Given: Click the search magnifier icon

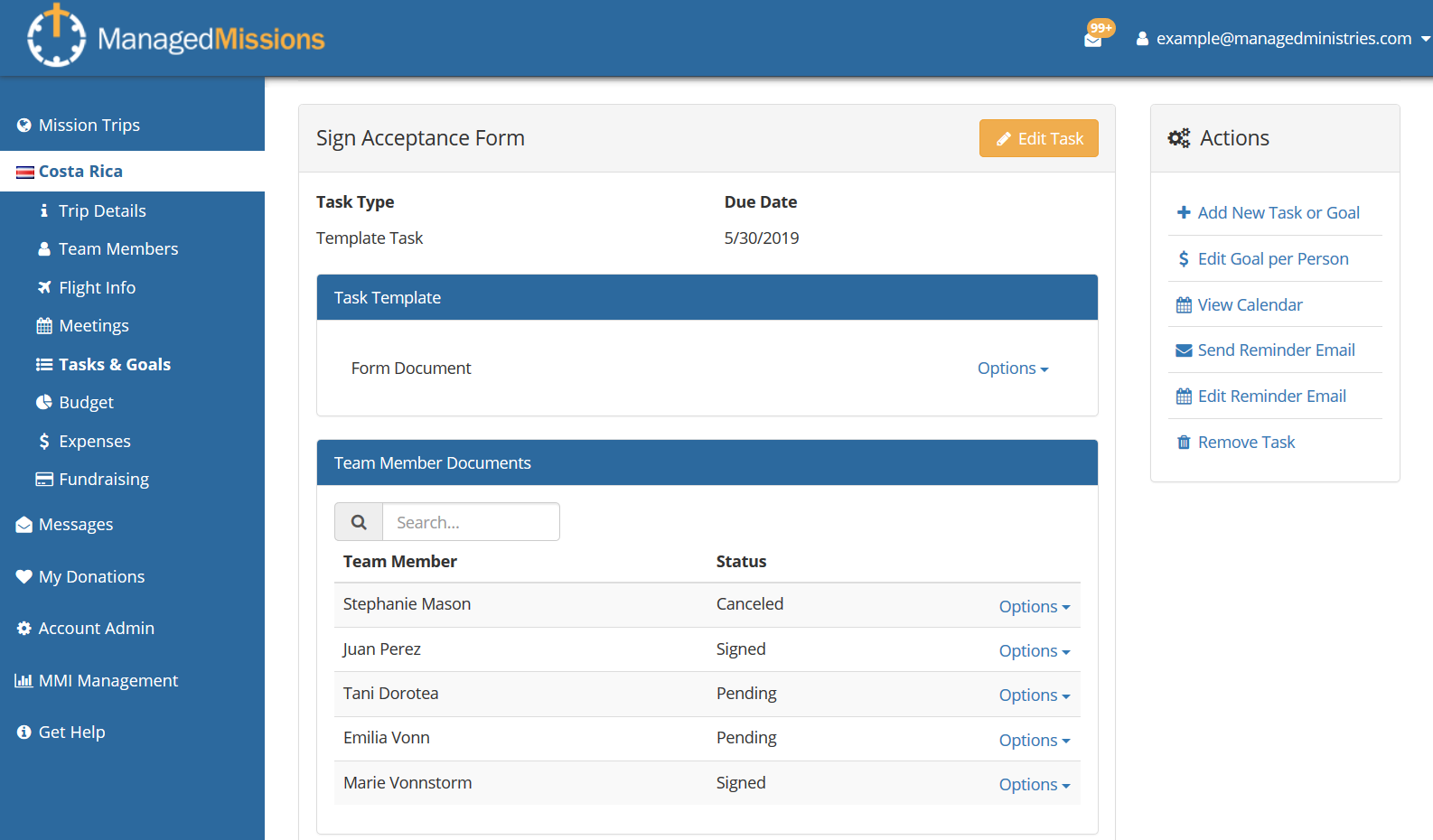Looking at the screenshot, I should tap(359, 522).
